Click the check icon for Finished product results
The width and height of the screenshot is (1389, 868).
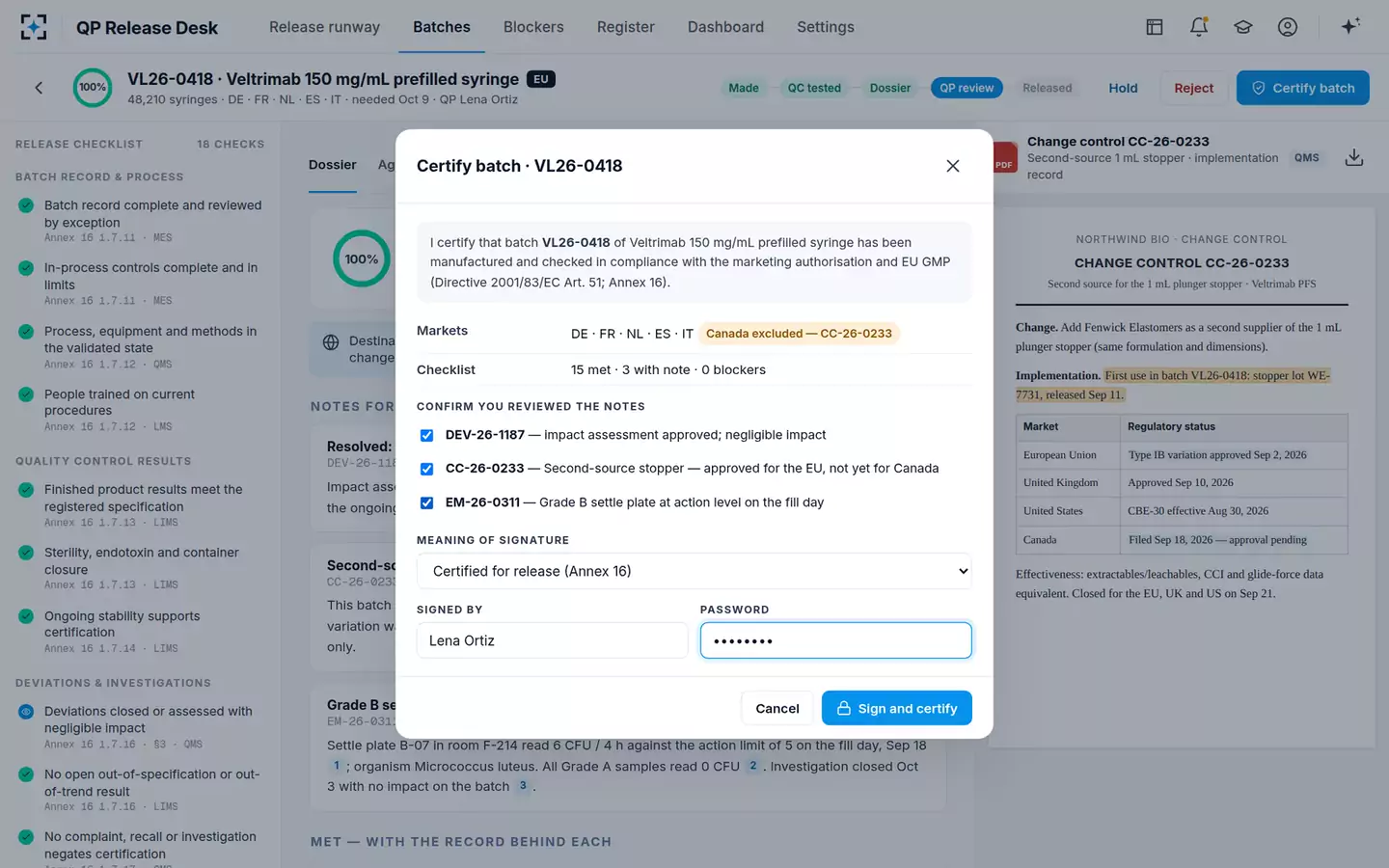(x=26, y=490)
